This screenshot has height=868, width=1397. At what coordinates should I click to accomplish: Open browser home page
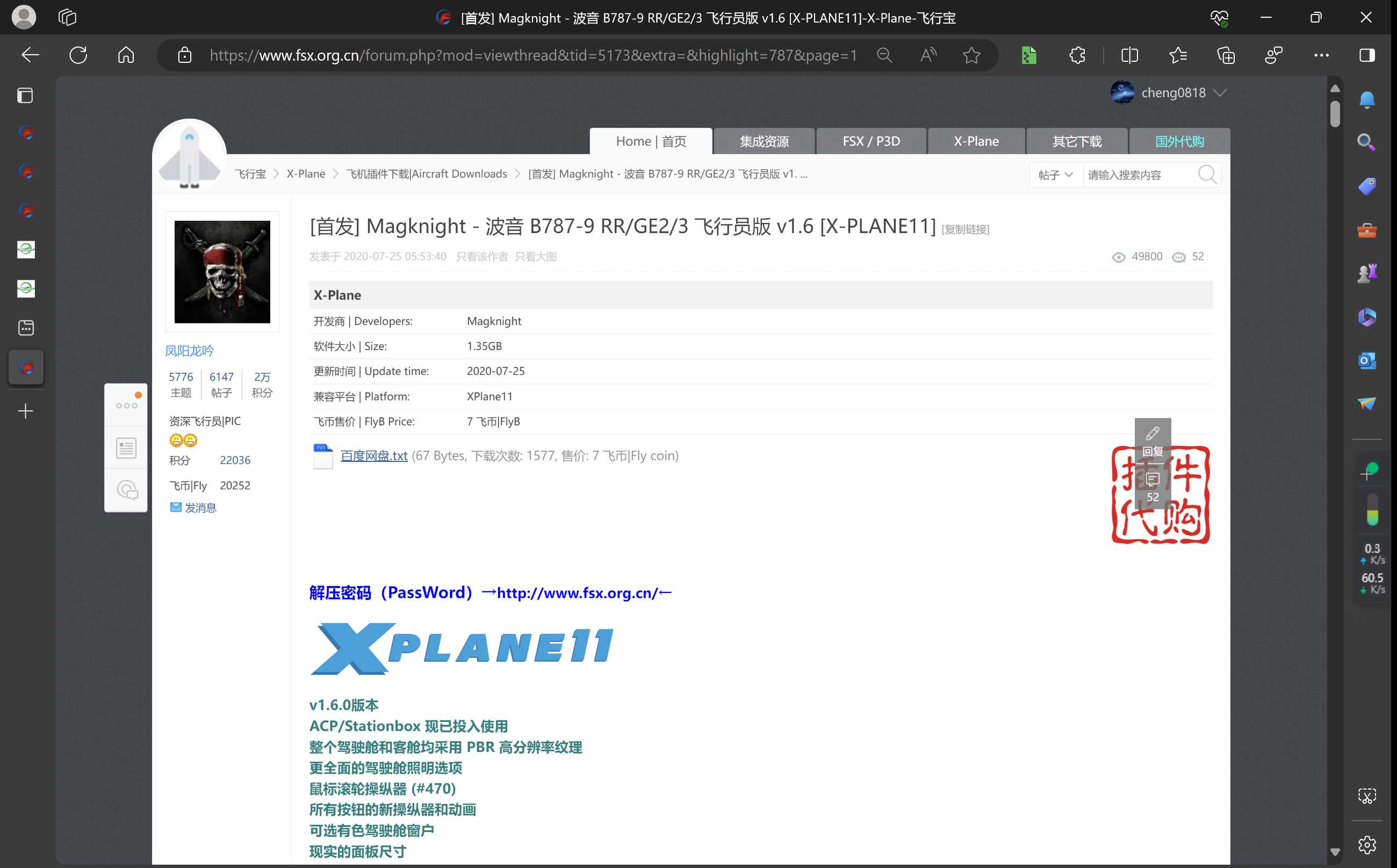(x=126, y=55)
